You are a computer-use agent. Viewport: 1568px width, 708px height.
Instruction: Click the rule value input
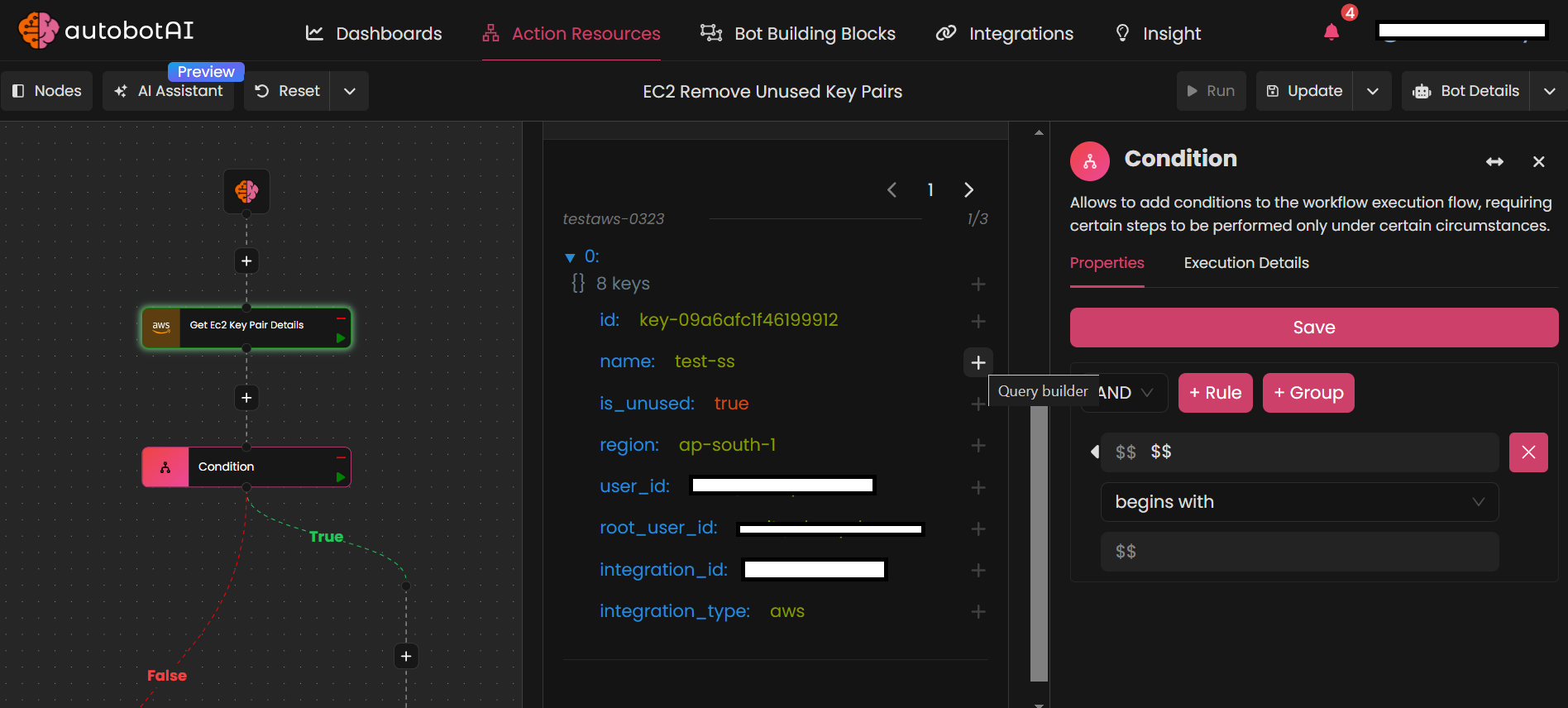point(1299,552)
